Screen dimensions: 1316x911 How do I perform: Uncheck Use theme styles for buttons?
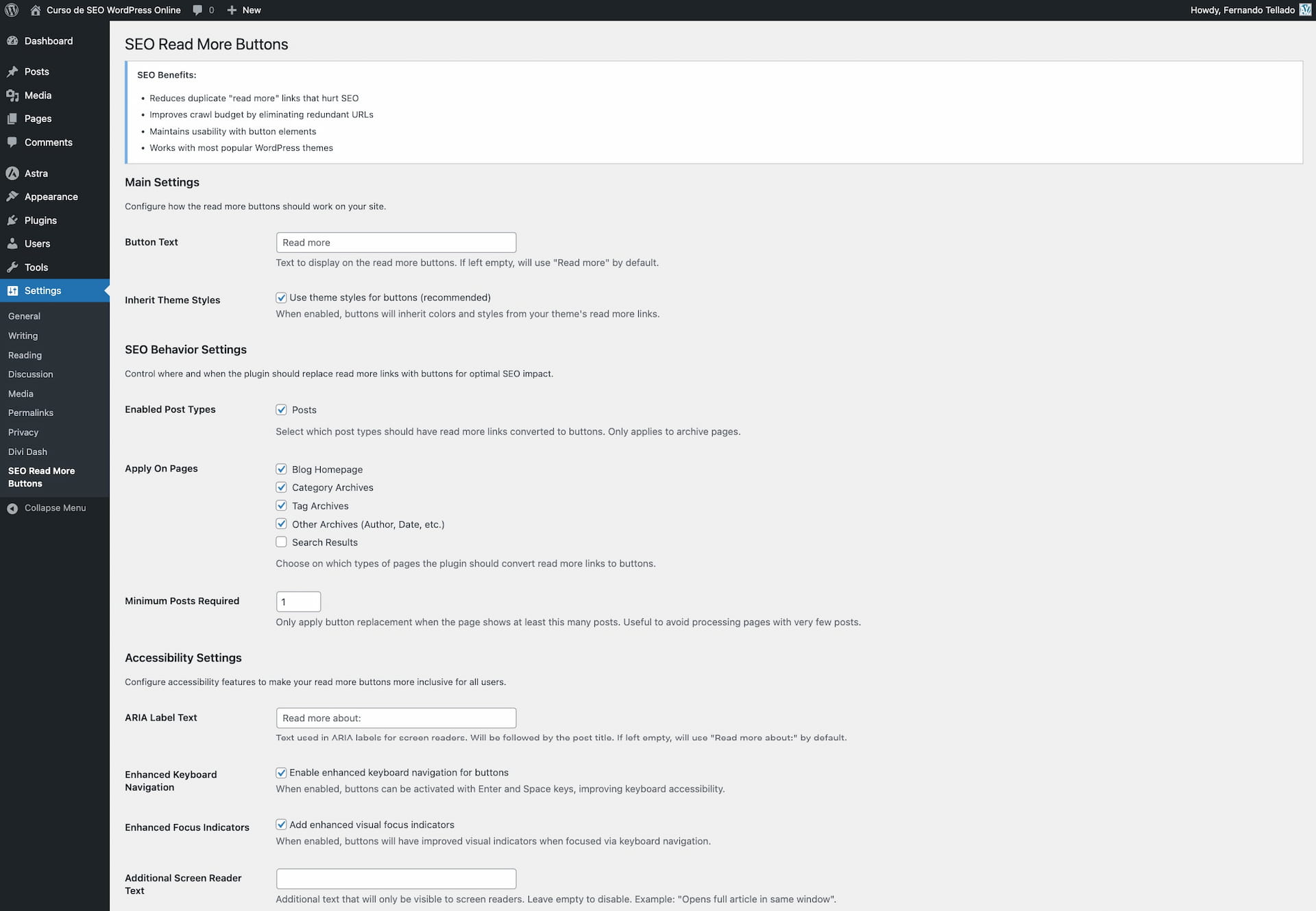tap(281, 297)
